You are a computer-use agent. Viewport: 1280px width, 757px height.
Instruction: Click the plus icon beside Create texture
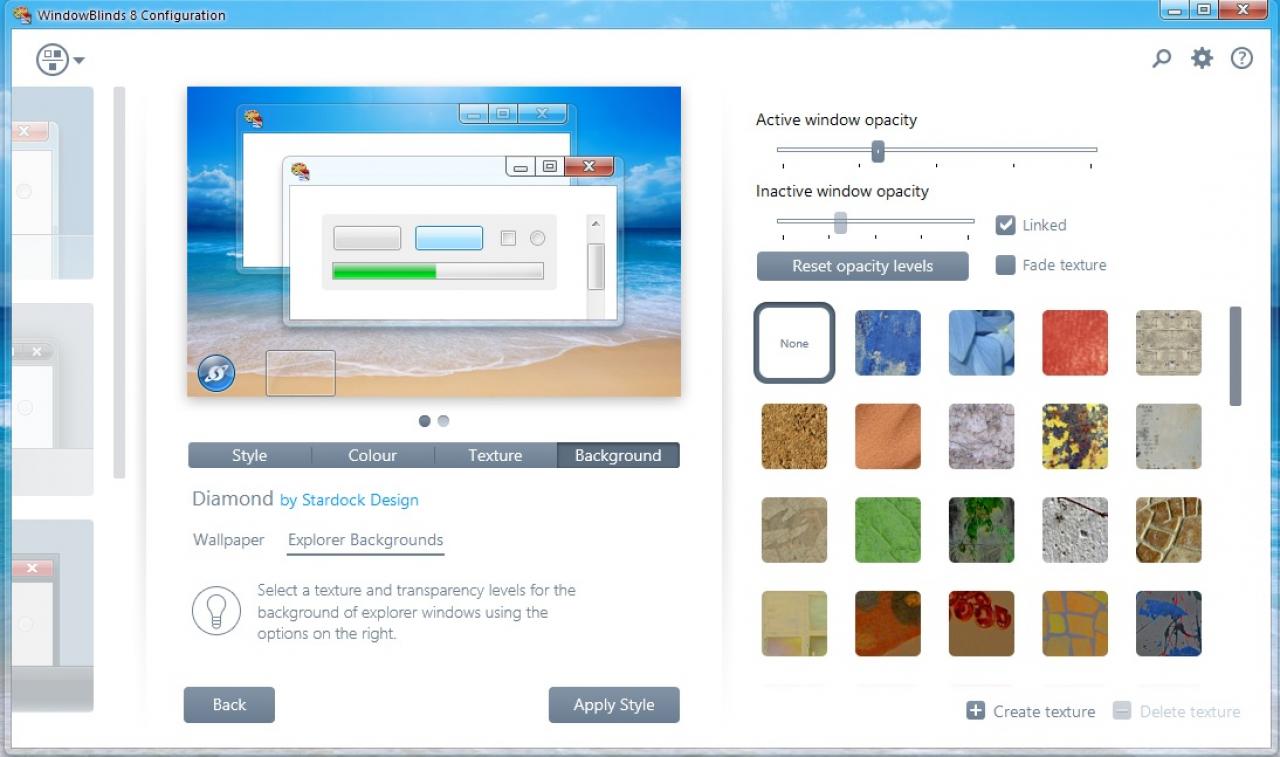[x=976, y=711]
